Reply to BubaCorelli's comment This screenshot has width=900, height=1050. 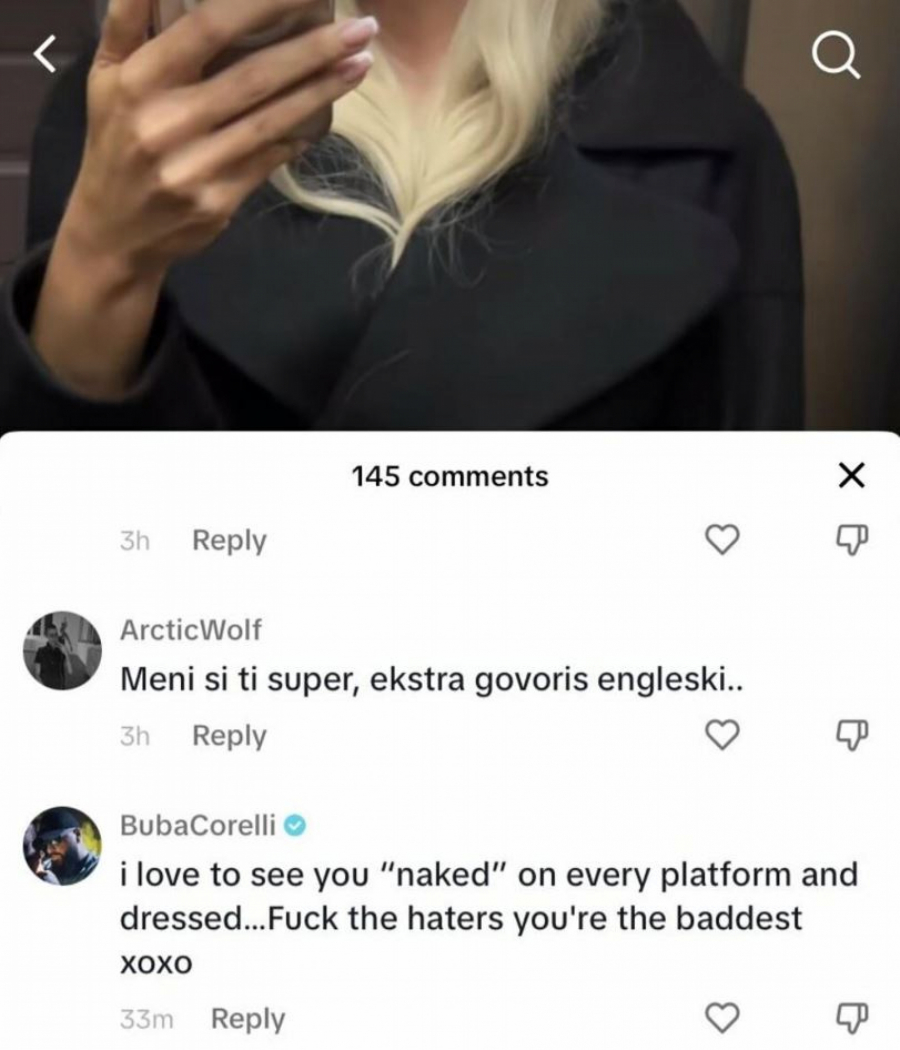pos(248,1019)
